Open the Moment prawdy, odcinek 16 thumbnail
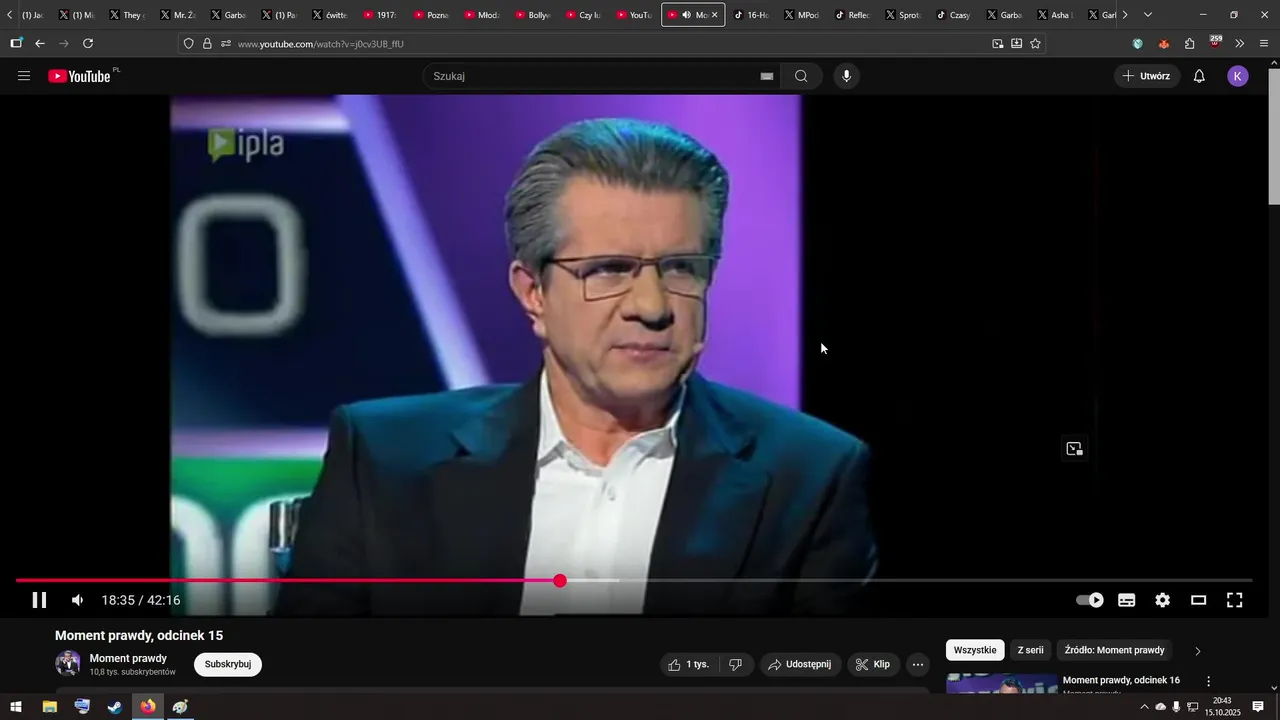 1001,684
